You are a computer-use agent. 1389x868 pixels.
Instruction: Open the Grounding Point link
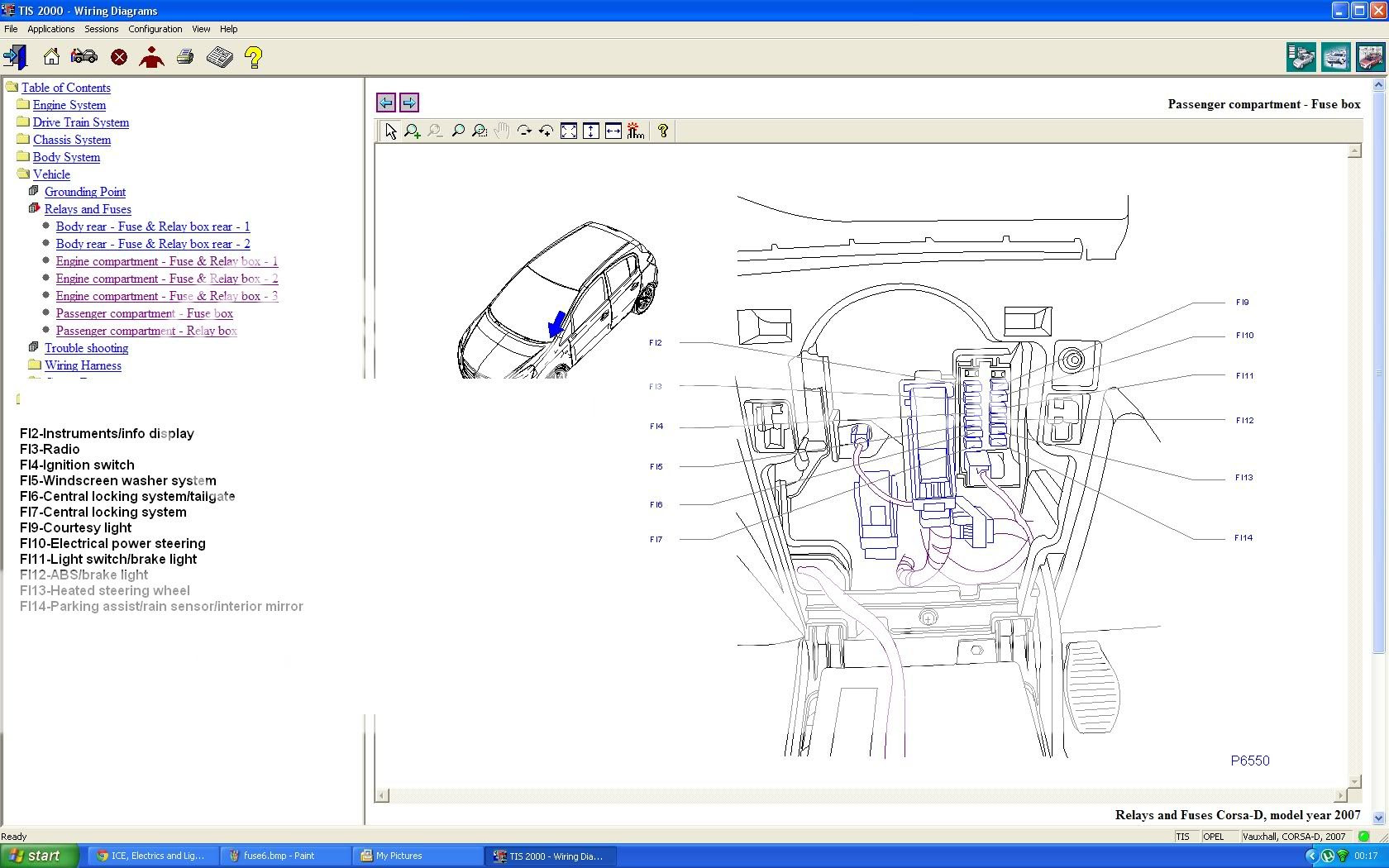click(85, 192)
